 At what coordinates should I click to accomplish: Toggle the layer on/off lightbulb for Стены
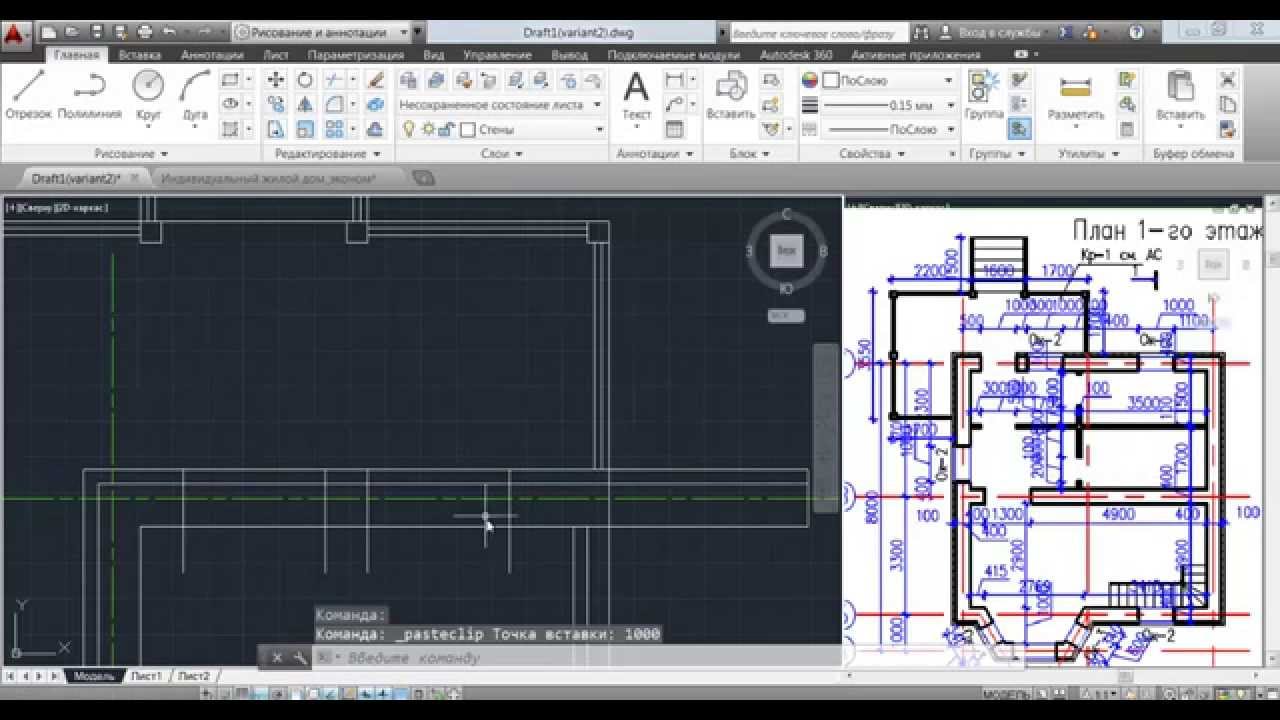409,129
